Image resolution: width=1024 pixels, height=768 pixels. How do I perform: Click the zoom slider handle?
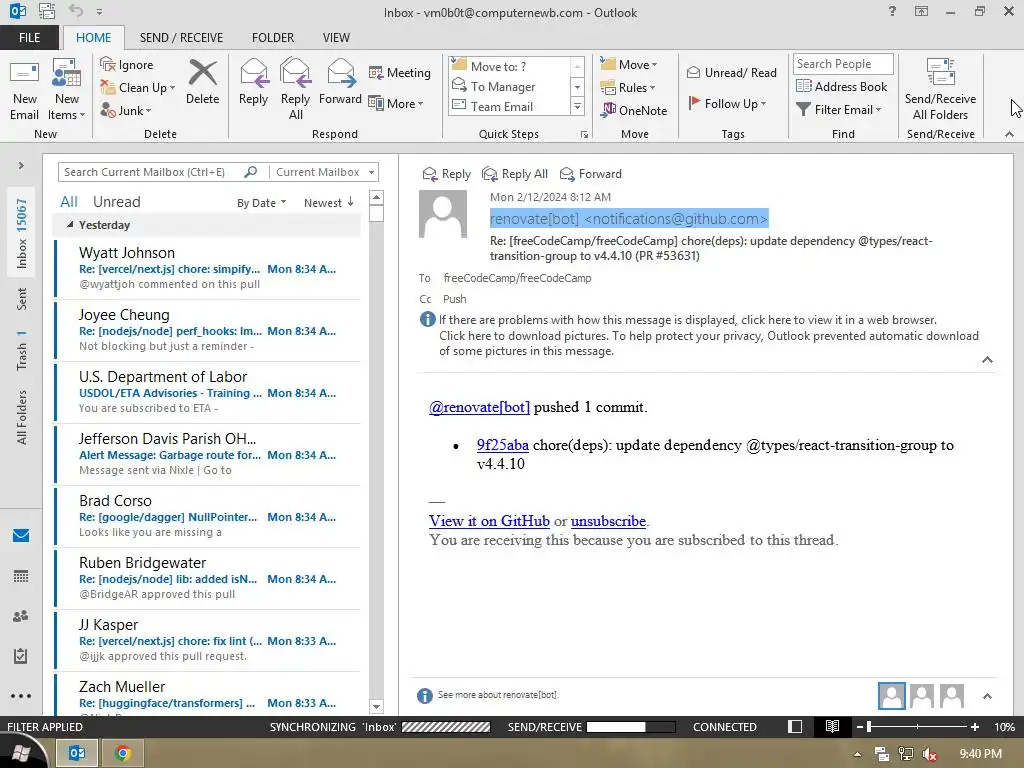coord(869,727)
